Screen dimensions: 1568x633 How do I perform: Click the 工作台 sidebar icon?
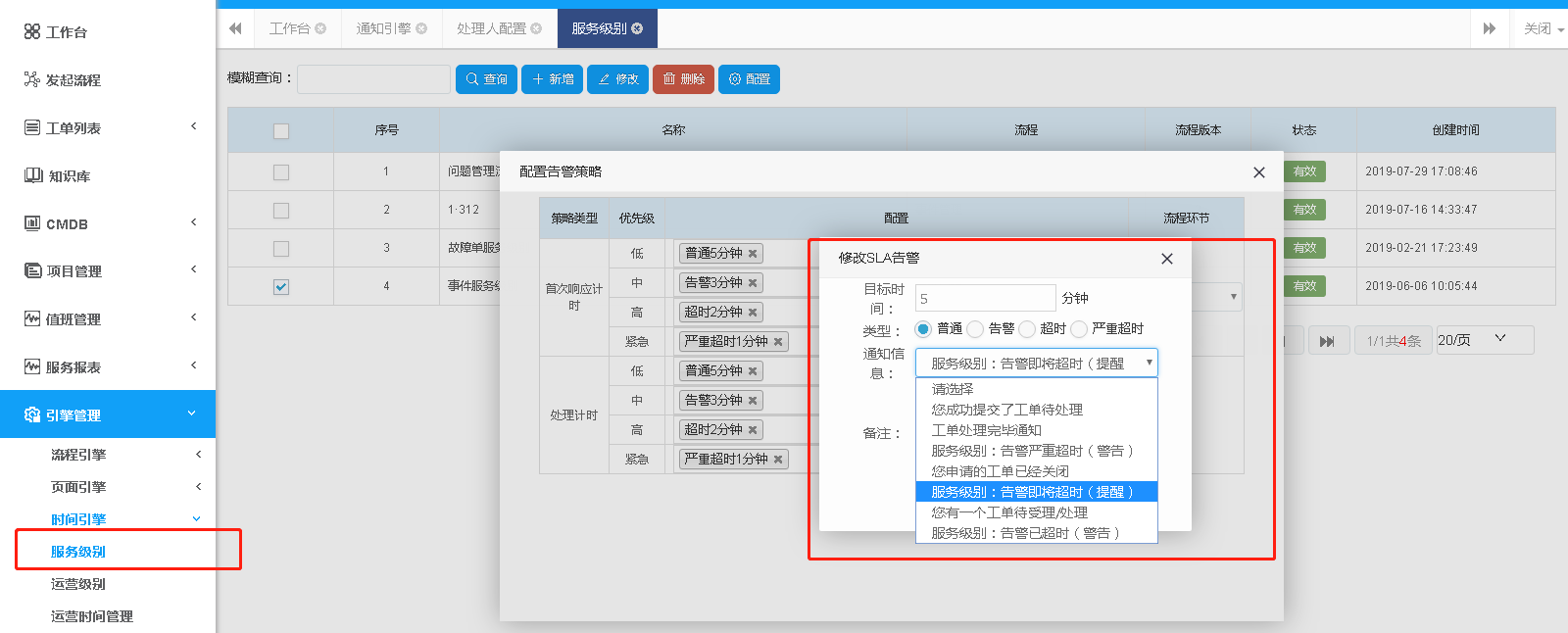[x=32, y=32]
